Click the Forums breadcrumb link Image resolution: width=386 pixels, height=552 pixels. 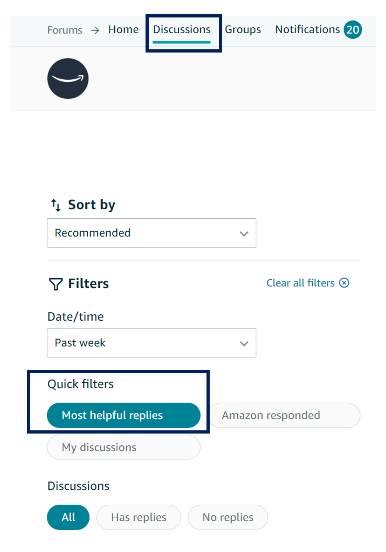pyautogui.click(x=65, y=30)
